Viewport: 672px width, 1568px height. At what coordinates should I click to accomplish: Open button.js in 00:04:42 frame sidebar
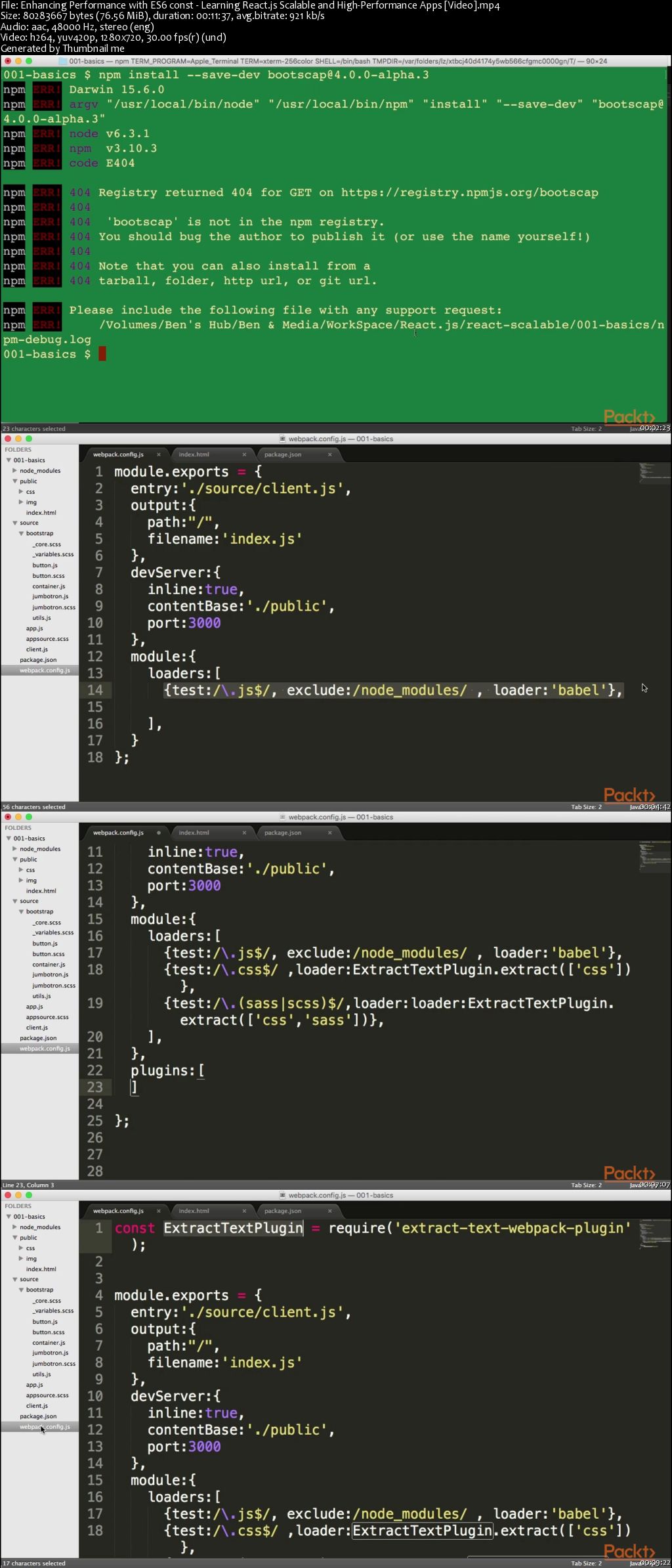click(x=45, y=565)
